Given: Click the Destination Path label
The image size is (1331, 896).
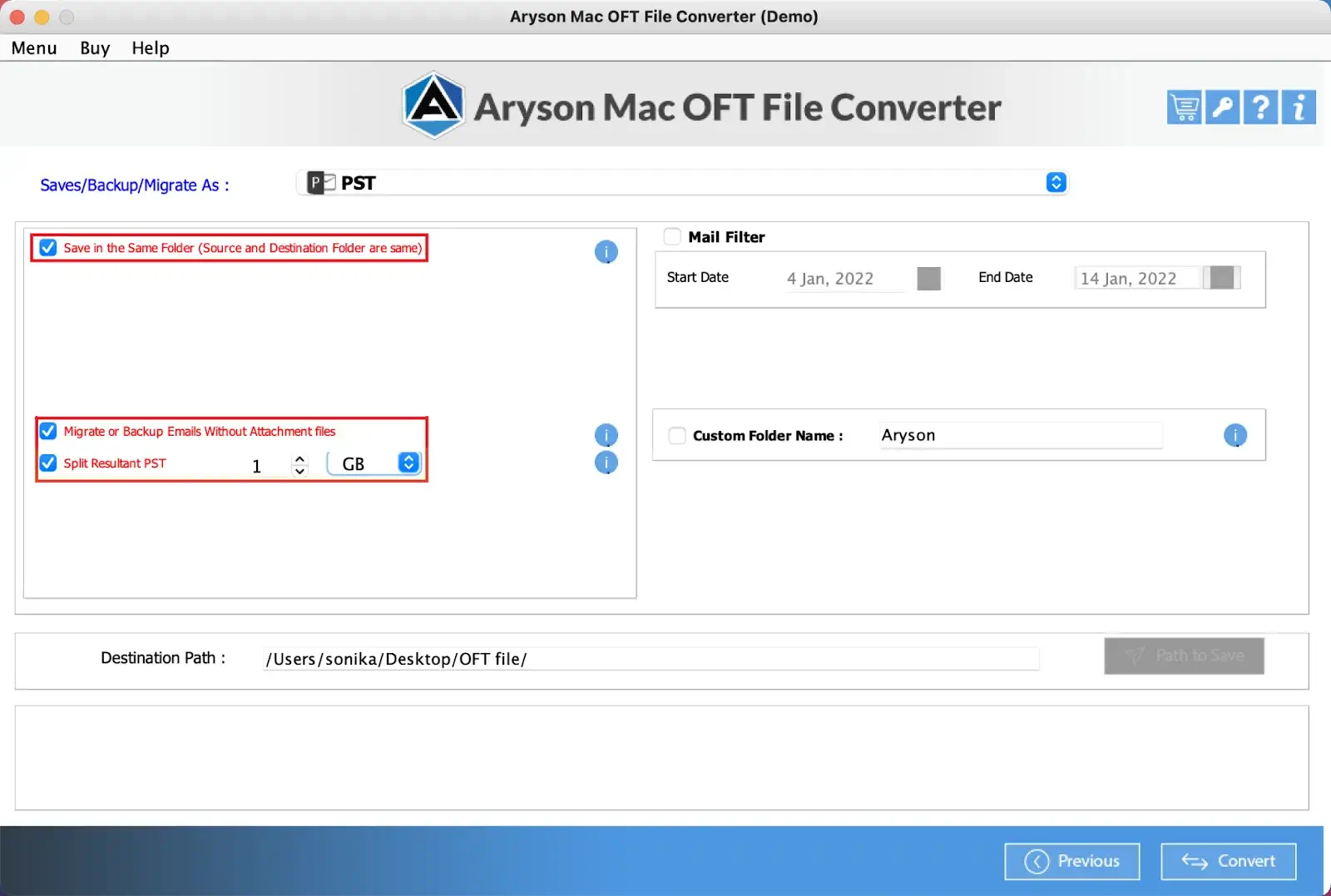Looking at the screenshot, I should (x=163, y=658).
